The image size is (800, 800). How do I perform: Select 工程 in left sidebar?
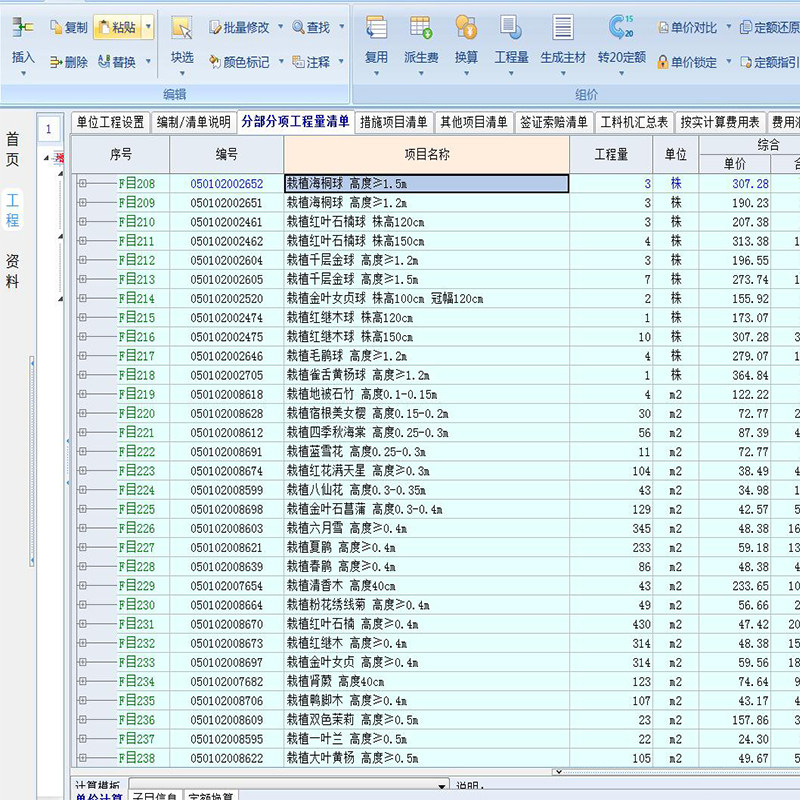click(x=12, y=210)
